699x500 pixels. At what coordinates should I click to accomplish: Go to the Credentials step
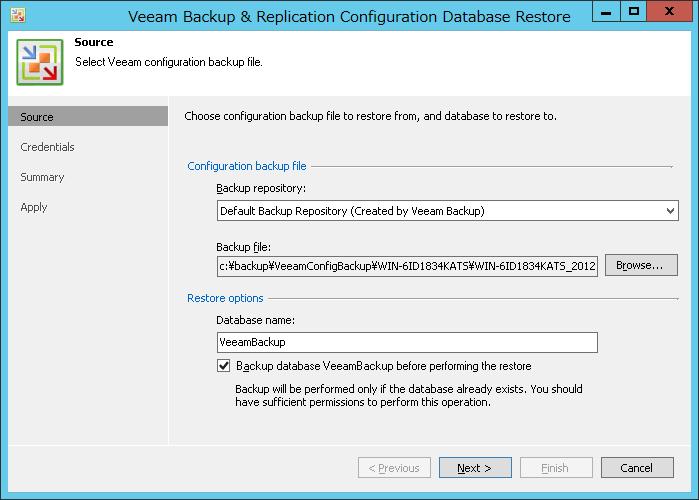point(47,147)
